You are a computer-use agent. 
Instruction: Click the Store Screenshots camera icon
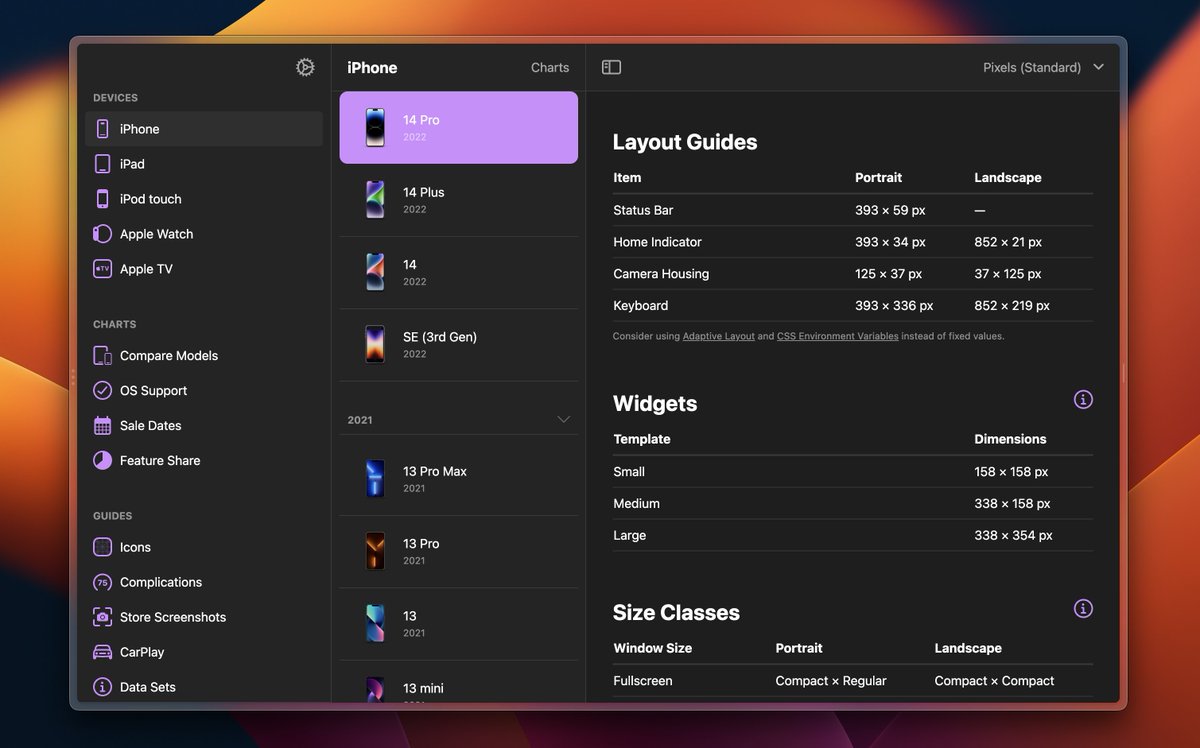pyautogui.click(x=102, y=617)
